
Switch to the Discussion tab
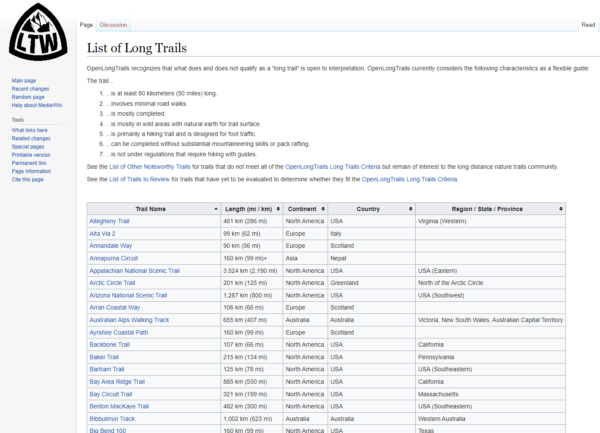tap(113, 24)
